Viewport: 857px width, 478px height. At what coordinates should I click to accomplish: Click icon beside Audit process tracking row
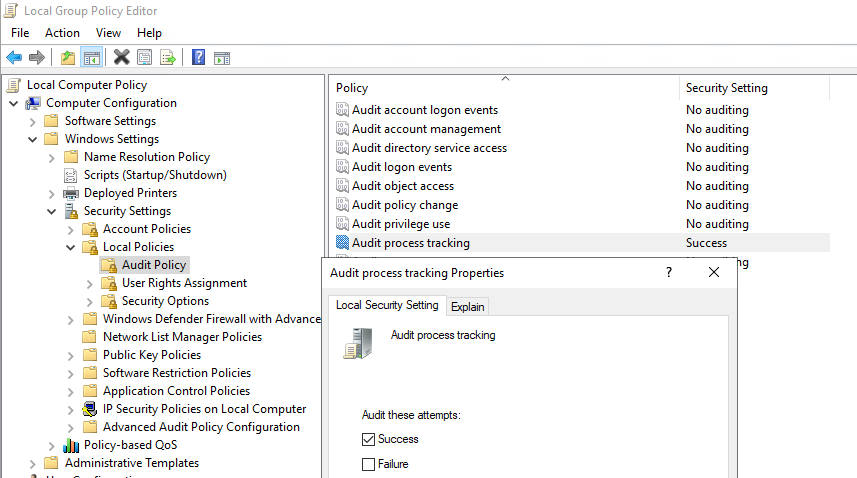pyautogui.click(x=342, y=243)
